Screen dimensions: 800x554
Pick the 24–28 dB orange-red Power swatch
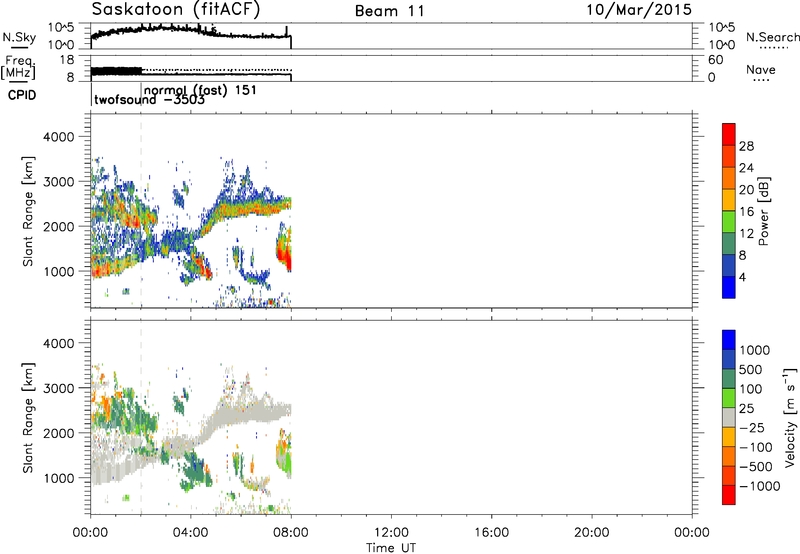coord(729,157)
